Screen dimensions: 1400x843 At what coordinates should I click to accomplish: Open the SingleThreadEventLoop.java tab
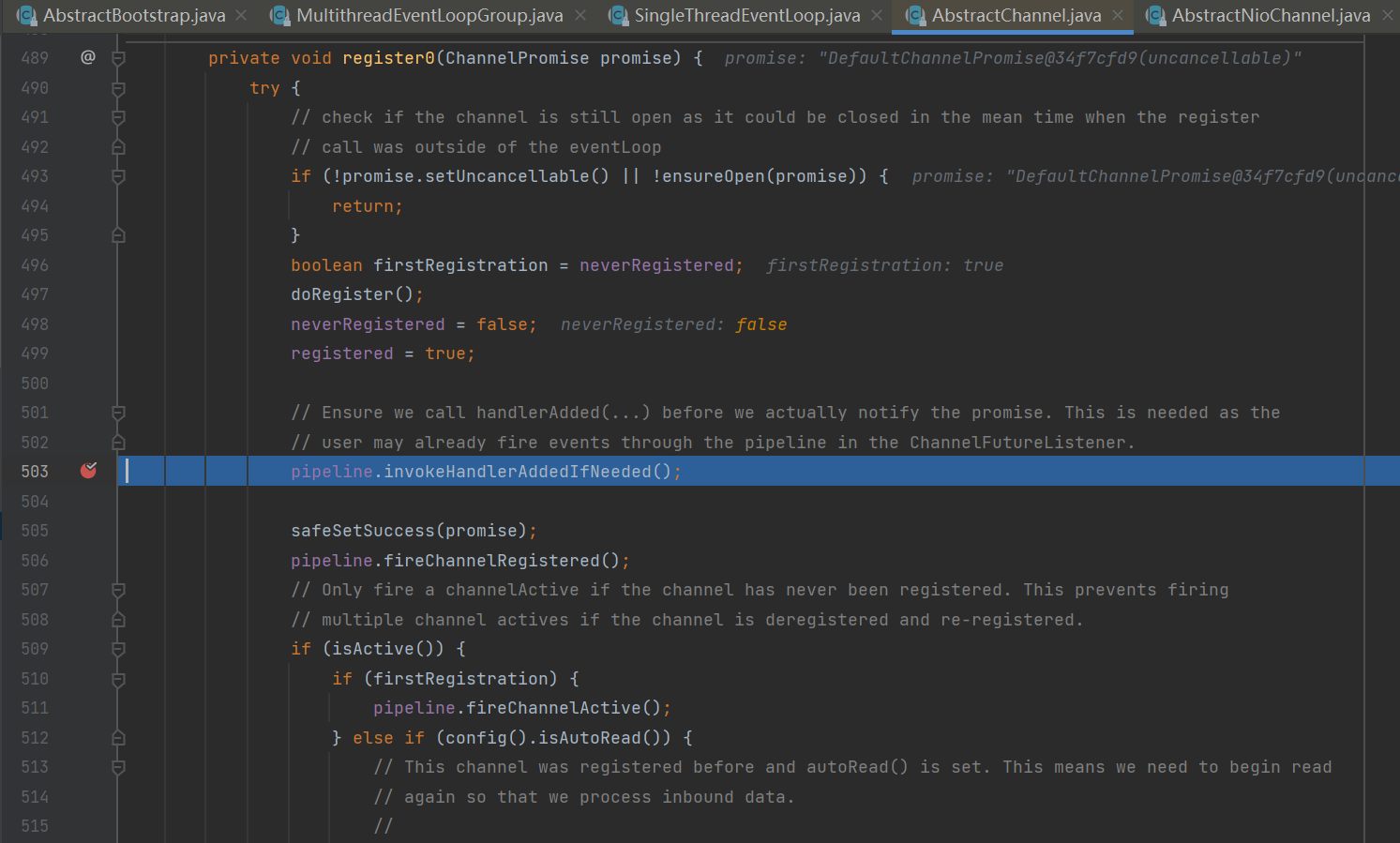click(x=746, y=15)
